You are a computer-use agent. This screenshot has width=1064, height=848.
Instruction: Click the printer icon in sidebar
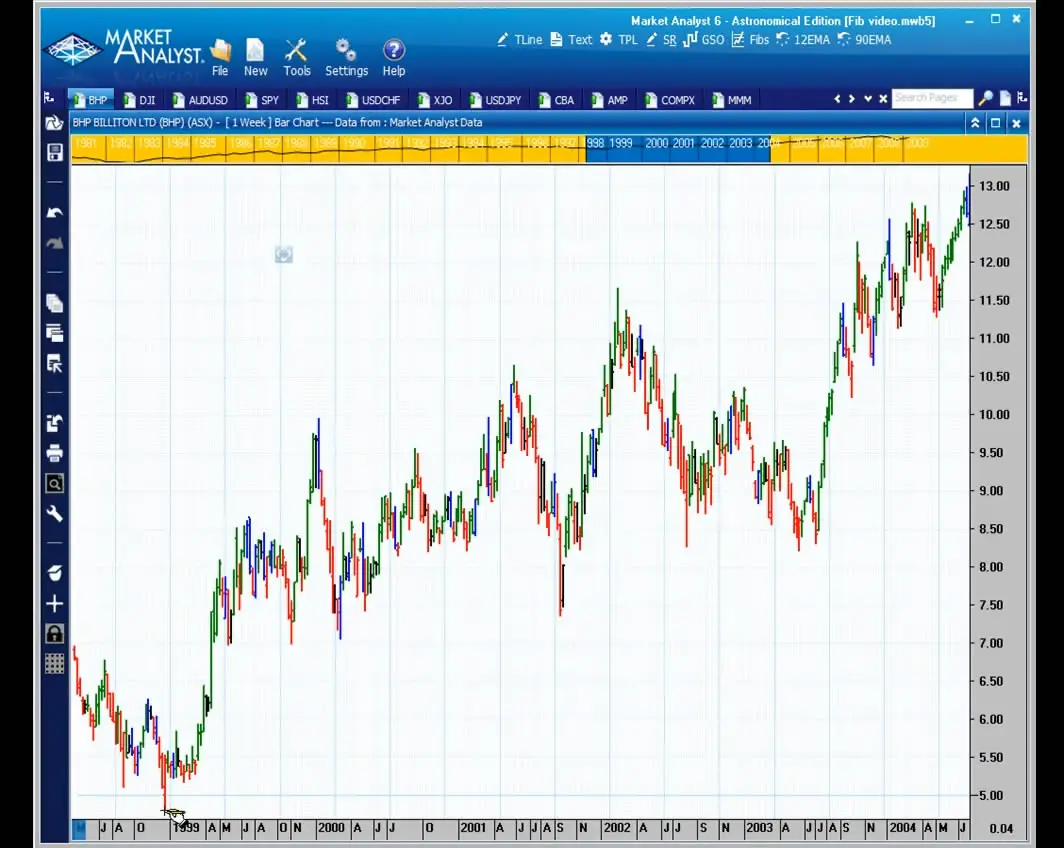pyautogui.click(x=54, y=452)
